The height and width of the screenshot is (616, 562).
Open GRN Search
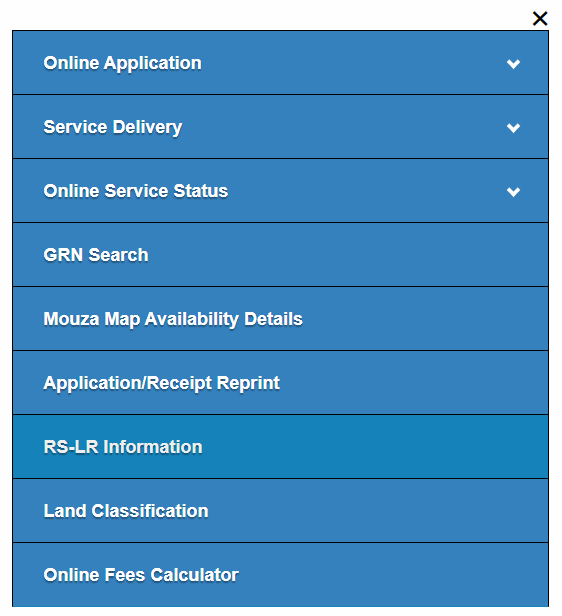point(280,255)
